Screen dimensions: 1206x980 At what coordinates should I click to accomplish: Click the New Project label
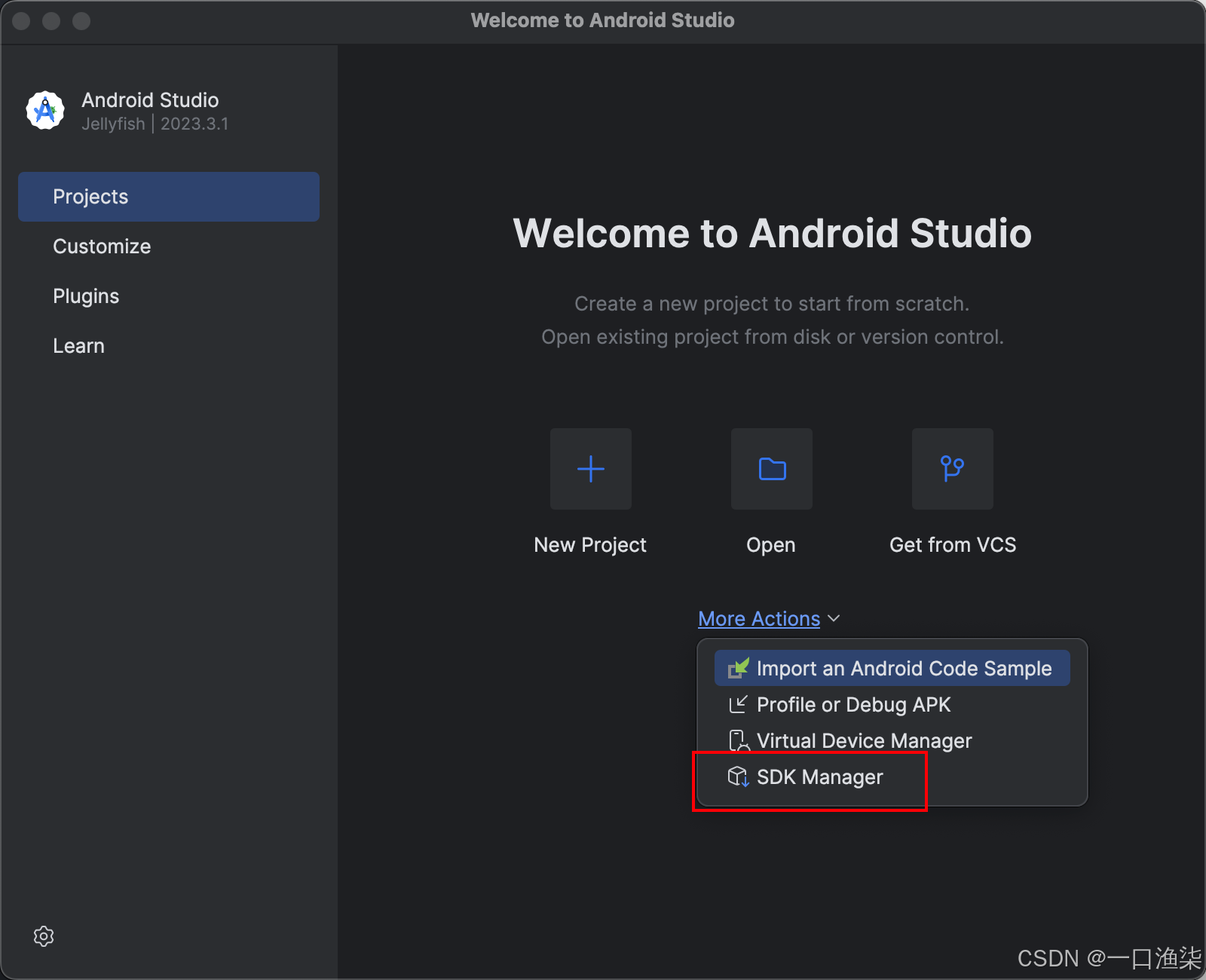pos(590,545)
